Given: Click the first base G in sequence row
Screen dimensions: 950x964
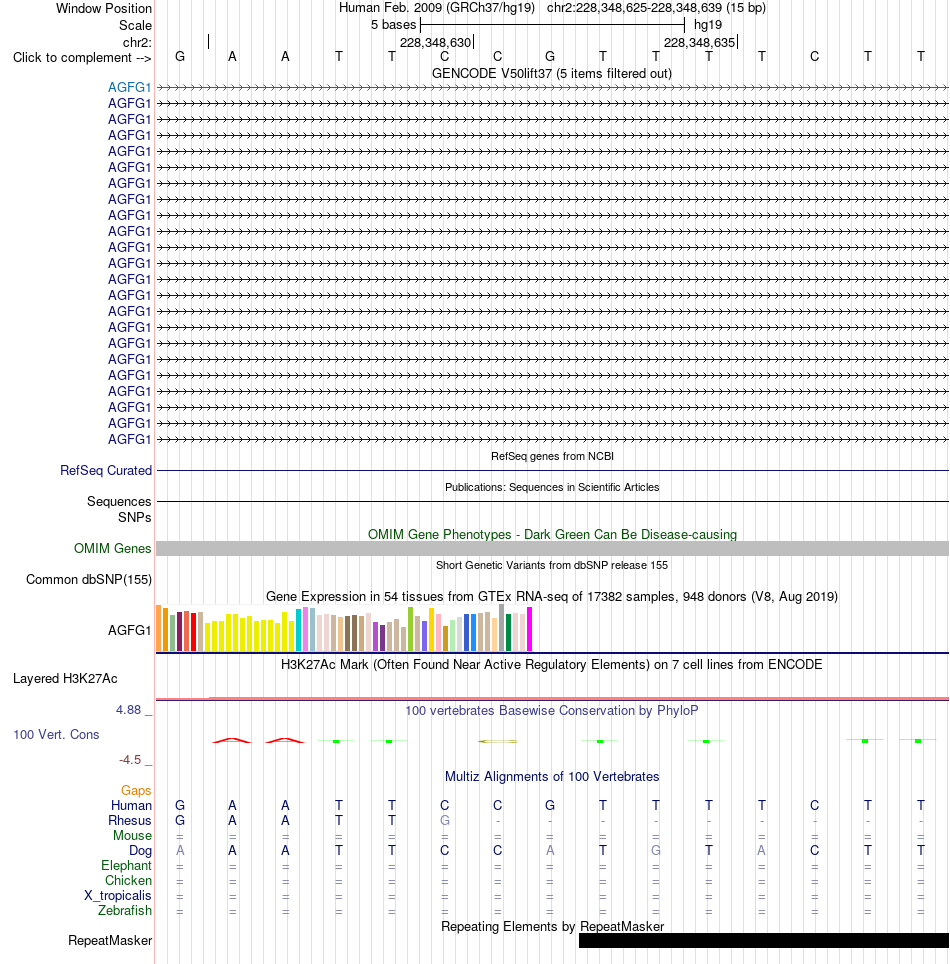Looking at the screenshot, I should pyautogui.click(x=180, y=57).
